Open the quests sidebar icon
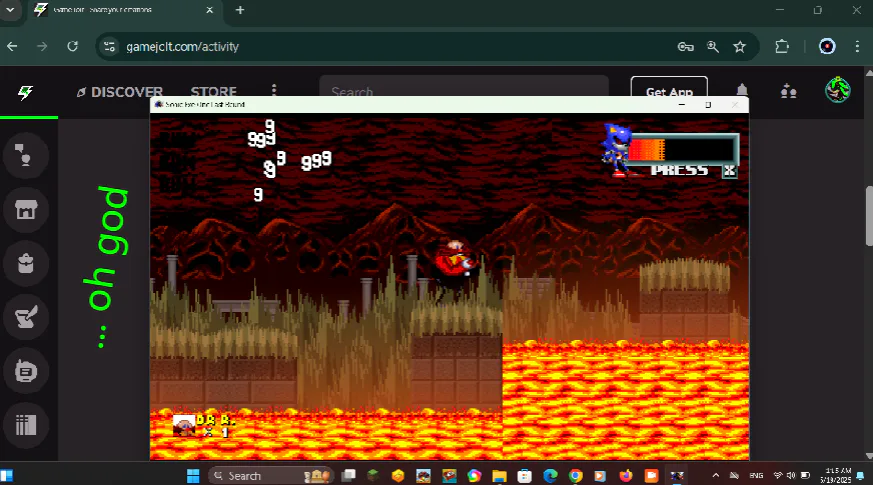This screenshot has width=873, height=485. (x=26, y=317)
